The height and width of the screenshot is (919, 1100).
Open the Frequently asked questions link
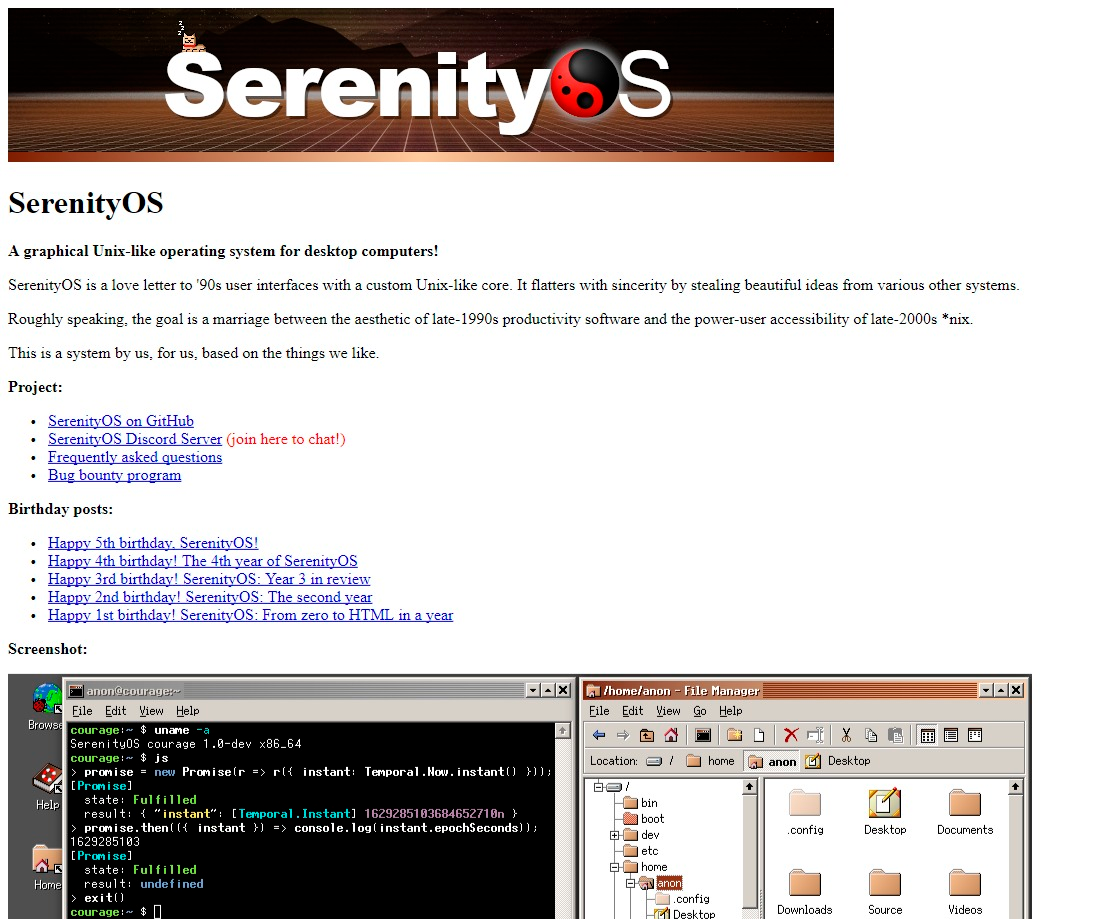tap(135, 457)
